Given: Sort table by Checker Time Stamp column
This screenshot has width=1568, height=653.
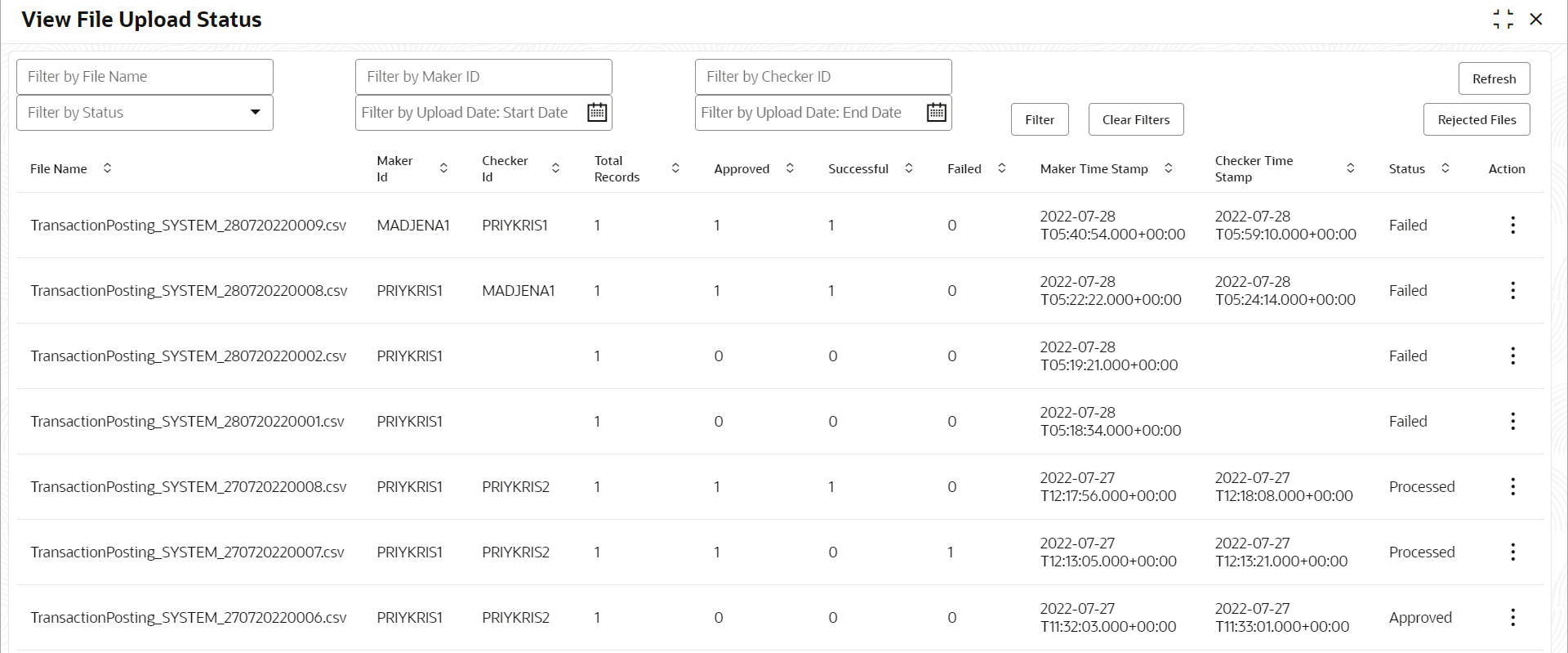Looking at the screenshot, I should (1350, 168).
